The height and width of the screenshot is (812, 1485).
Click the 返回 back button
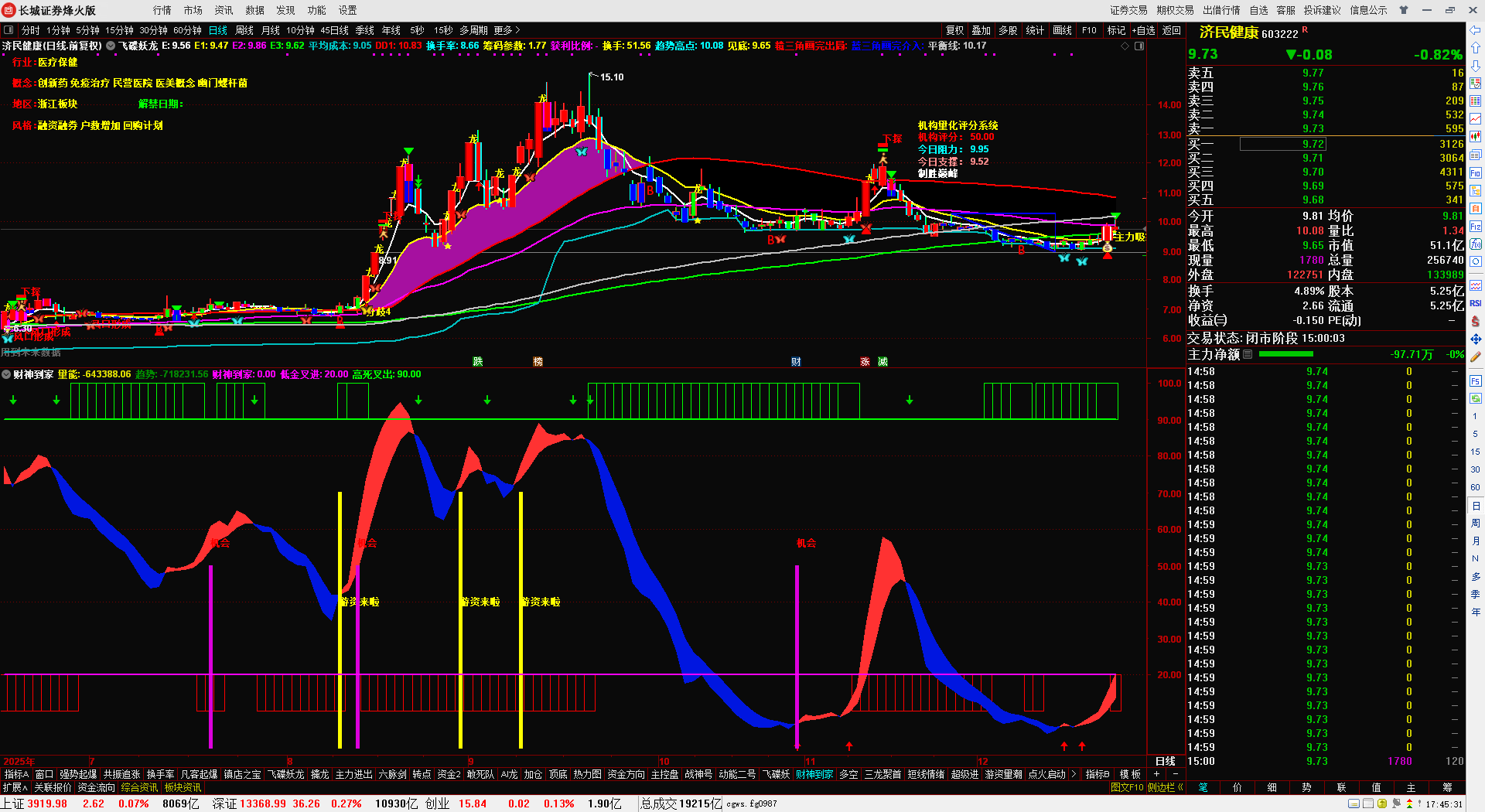tap(1172, 30)
